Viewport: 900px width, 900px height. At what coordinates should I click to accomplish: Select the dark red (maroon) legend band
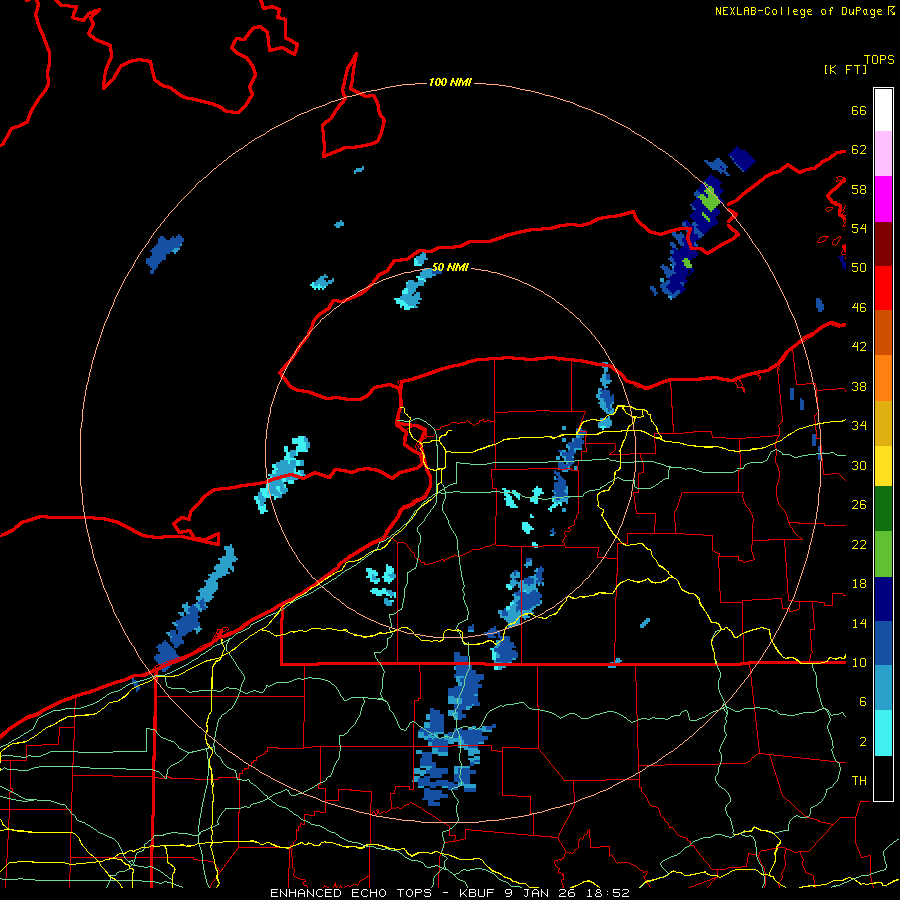click(883, 243)
